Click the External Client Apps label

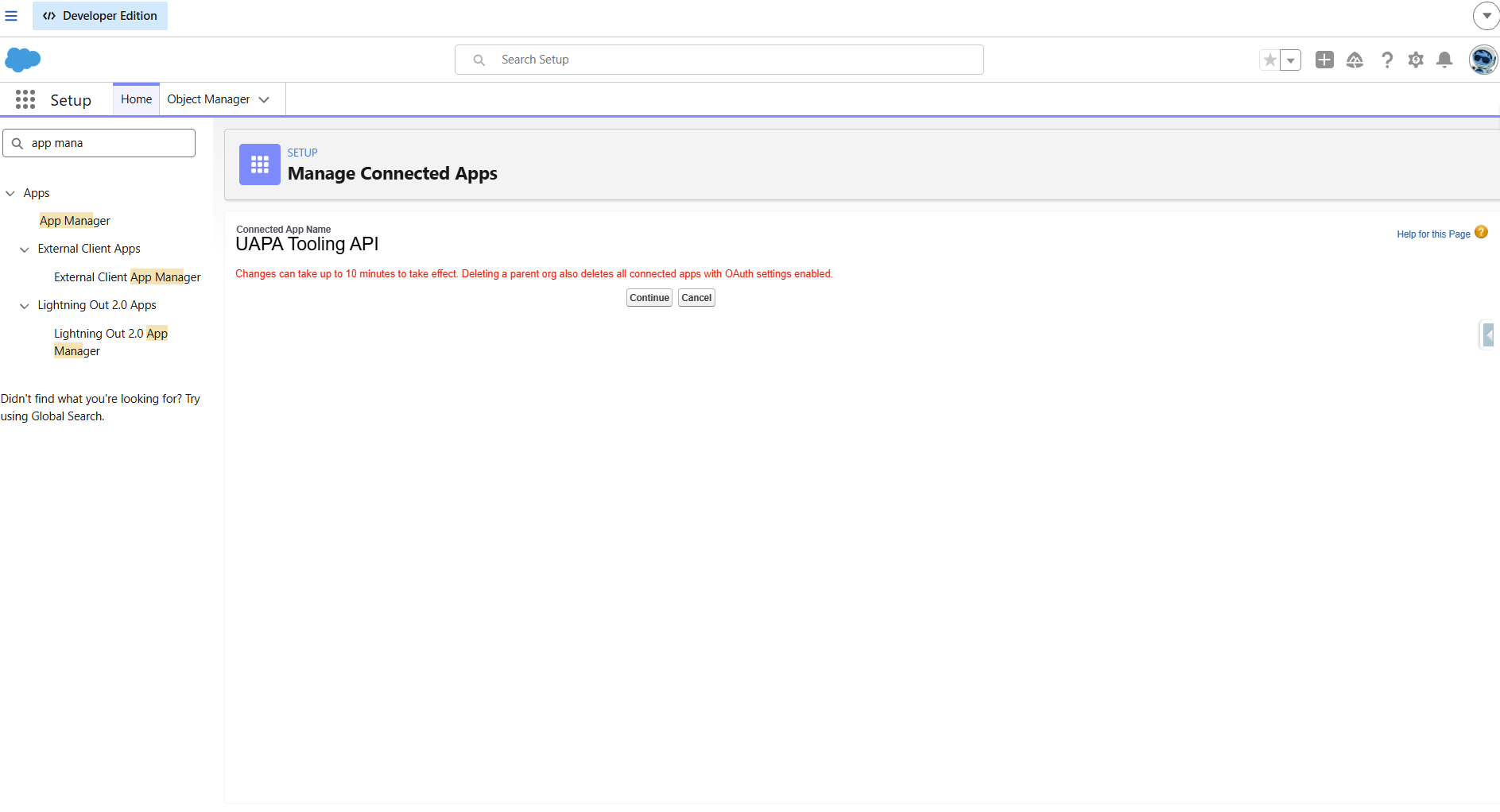click(x=89, y=249)
